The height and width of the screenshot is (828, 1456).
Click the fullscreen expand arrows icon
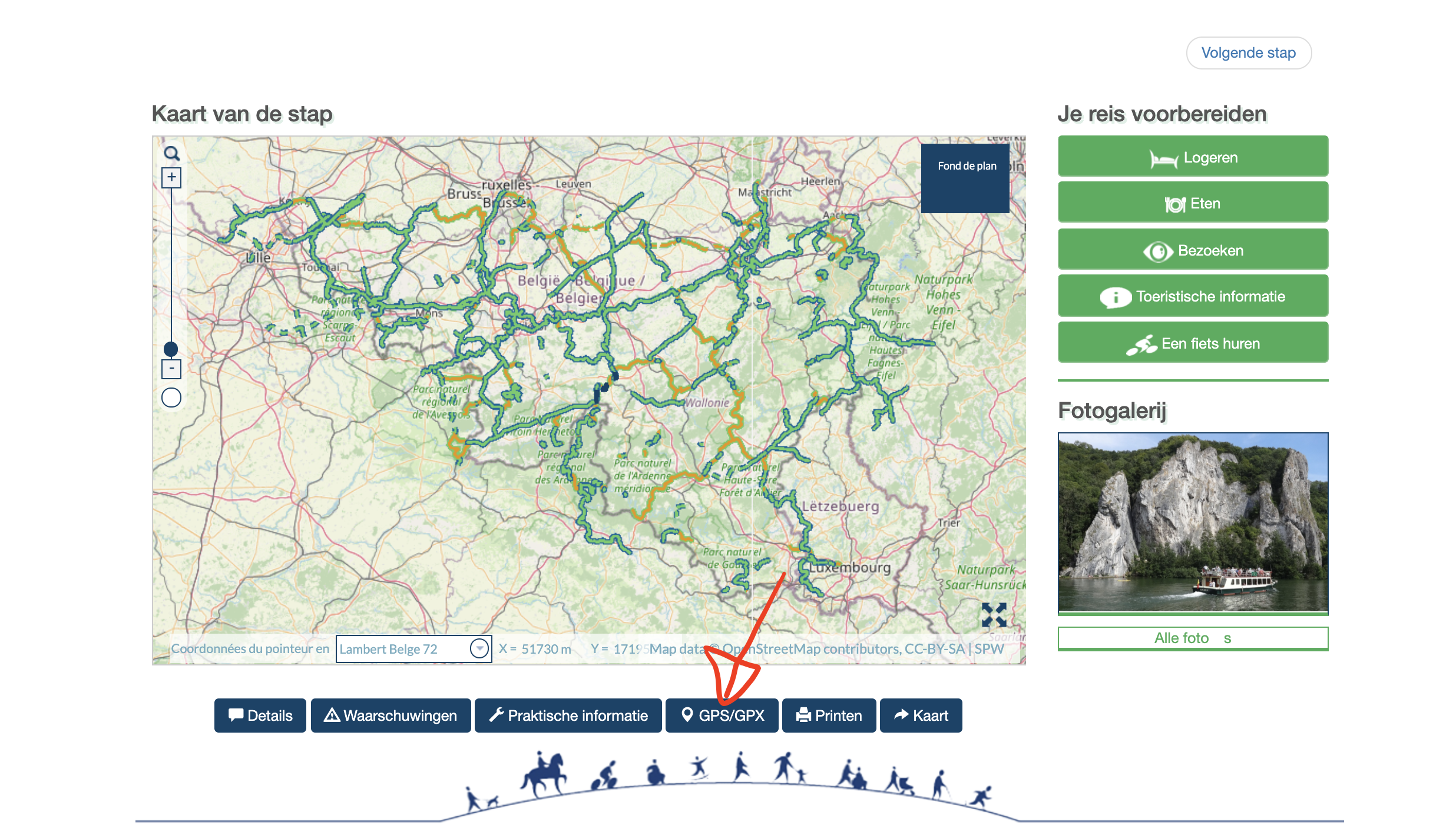pyautogui.click(x=994, y=615)
